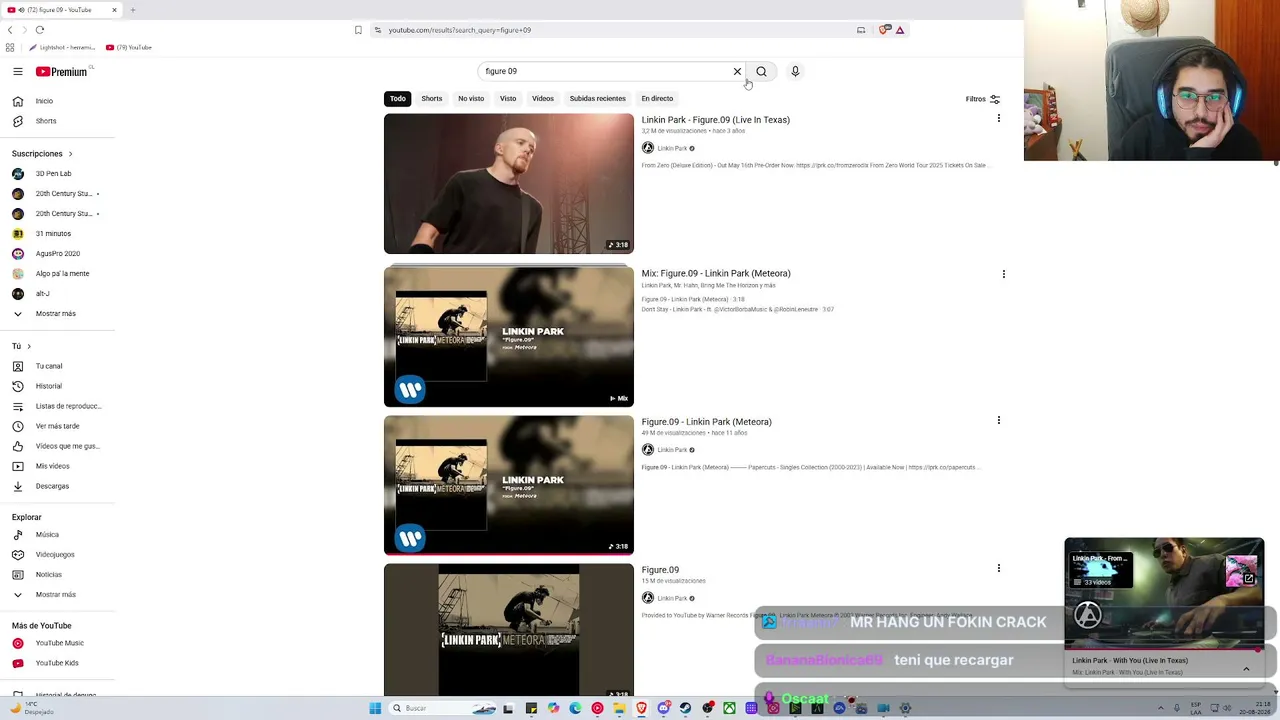Click the magnifier search button
The height and width of the screenshot is (720, 1280).
[761, 71]
